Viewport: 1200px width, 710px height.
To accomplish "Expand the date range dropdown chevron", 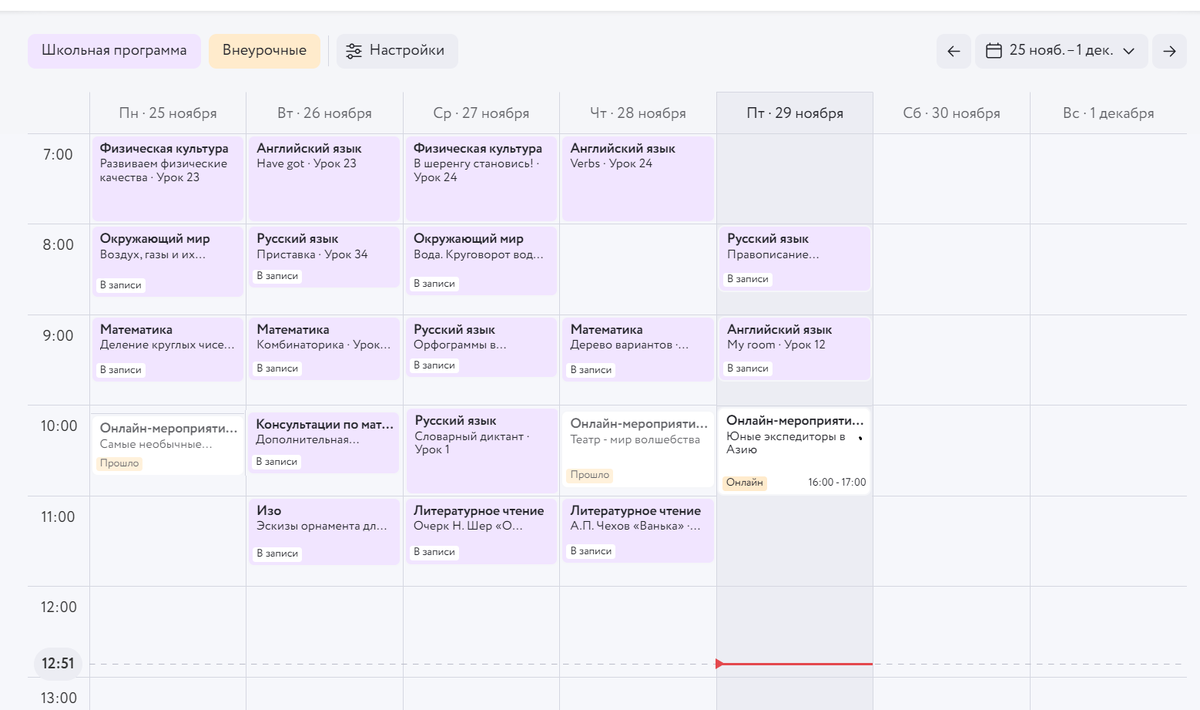I will [x=1129, y=51].
